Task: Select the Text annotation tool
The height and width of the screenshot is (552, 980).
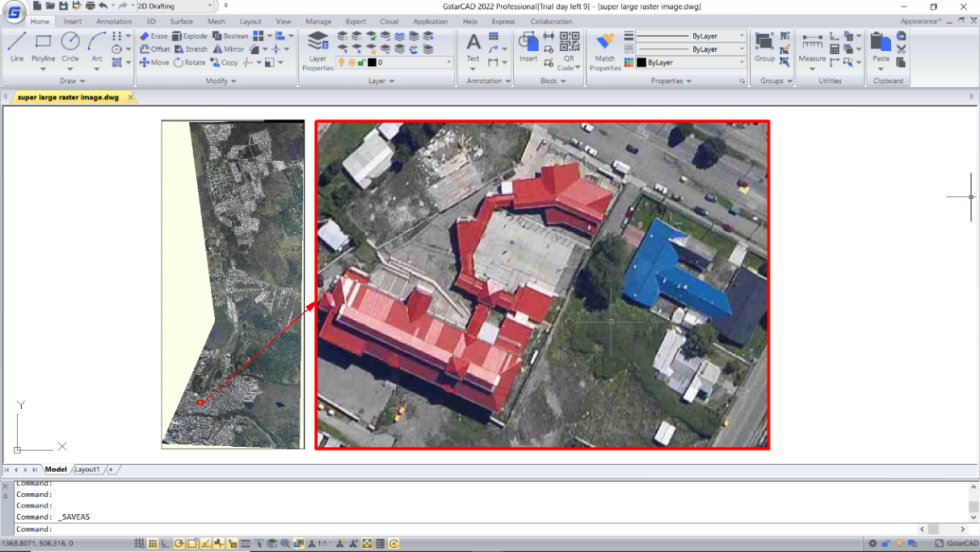Action: [x=473, y=48]
